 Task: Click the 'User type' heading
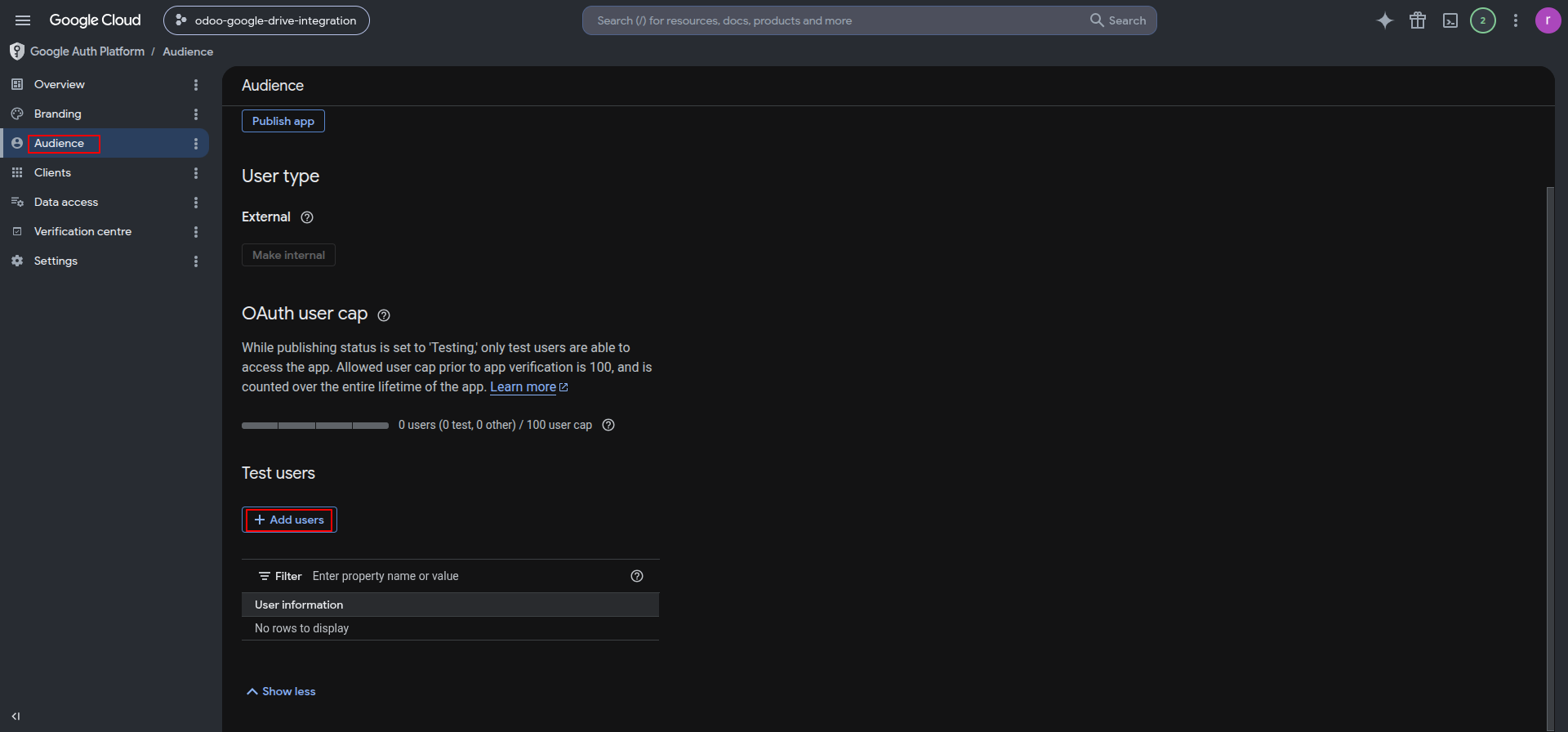click(x=280, y=176)
